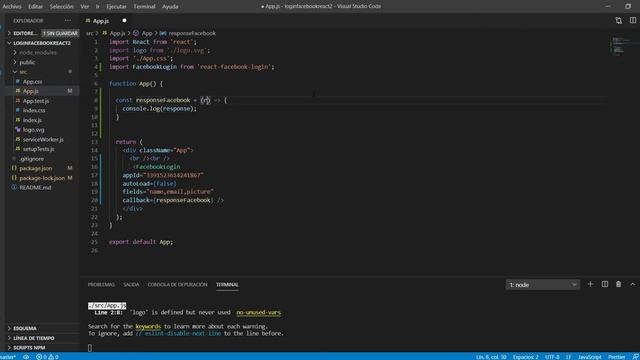This screenshot has width=640, height=360.
Task: Open index.js file
Action: tap(32, 120)
